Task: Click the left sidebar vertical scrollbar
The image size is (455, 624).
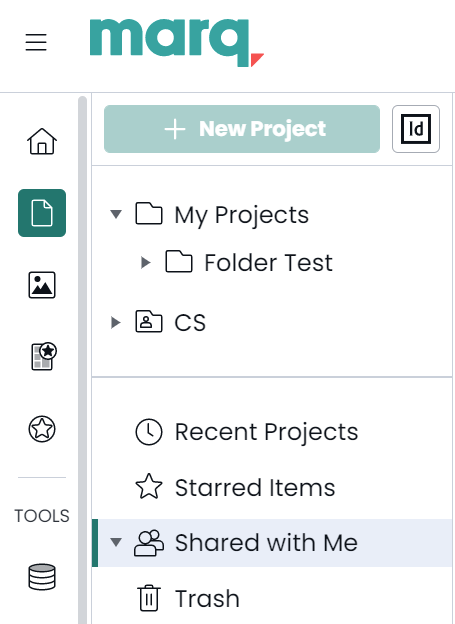Action: point(82,358)
